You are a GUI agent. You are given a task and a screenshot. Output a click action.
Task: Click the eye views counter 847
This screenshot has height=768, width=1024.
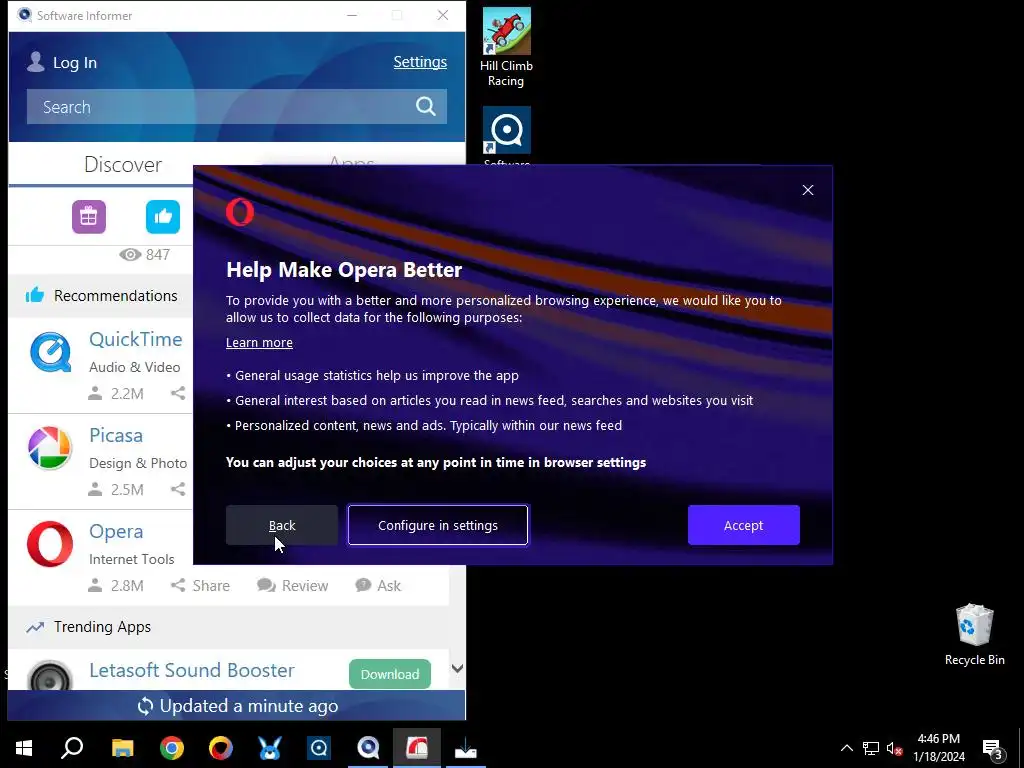144,255
